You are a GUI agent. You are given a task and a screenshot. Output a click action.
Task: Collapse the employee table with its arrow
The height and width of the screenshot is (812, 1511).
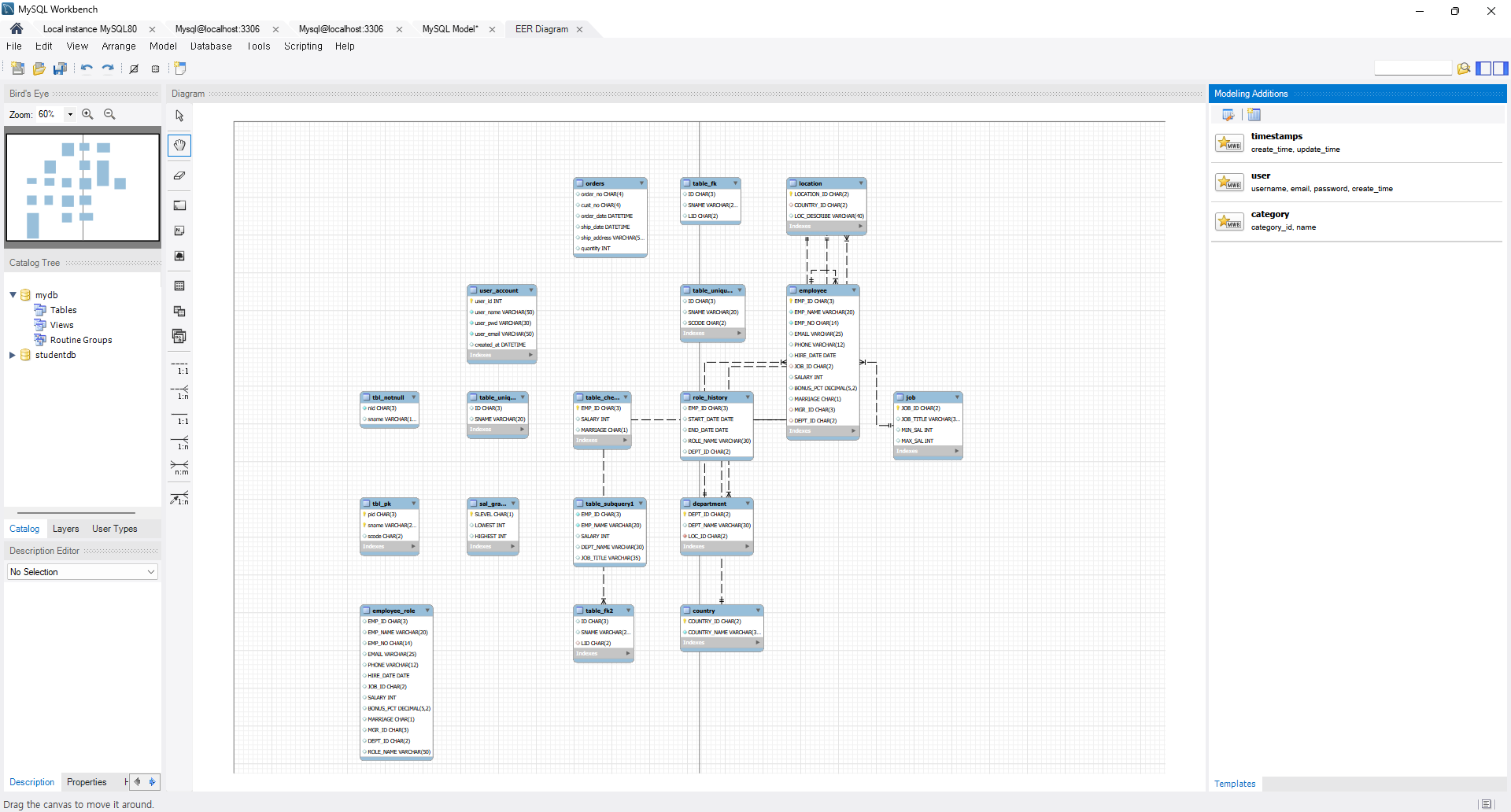coord(854,290)
